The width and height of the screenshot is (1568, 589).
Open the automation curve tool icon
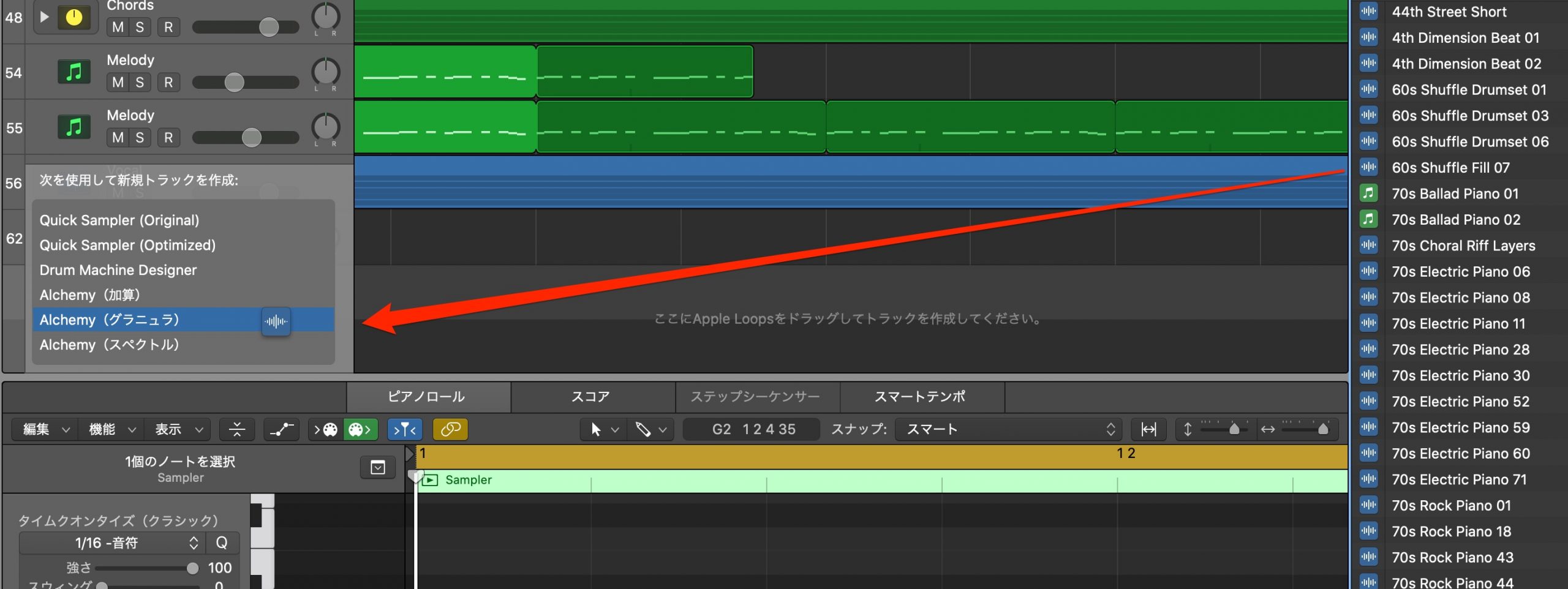[x=282, y=429]
